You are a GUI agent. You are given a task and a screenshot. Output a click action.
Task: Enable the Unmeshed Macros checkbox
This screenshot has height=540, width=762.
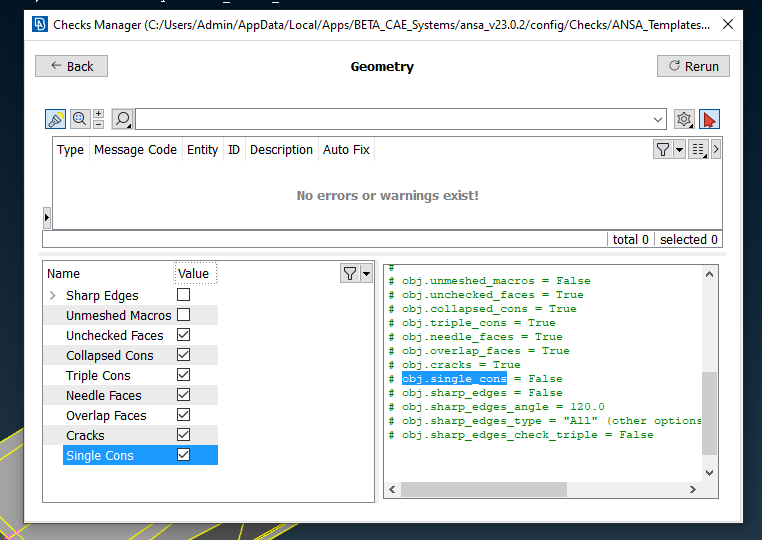coord(184,315)
